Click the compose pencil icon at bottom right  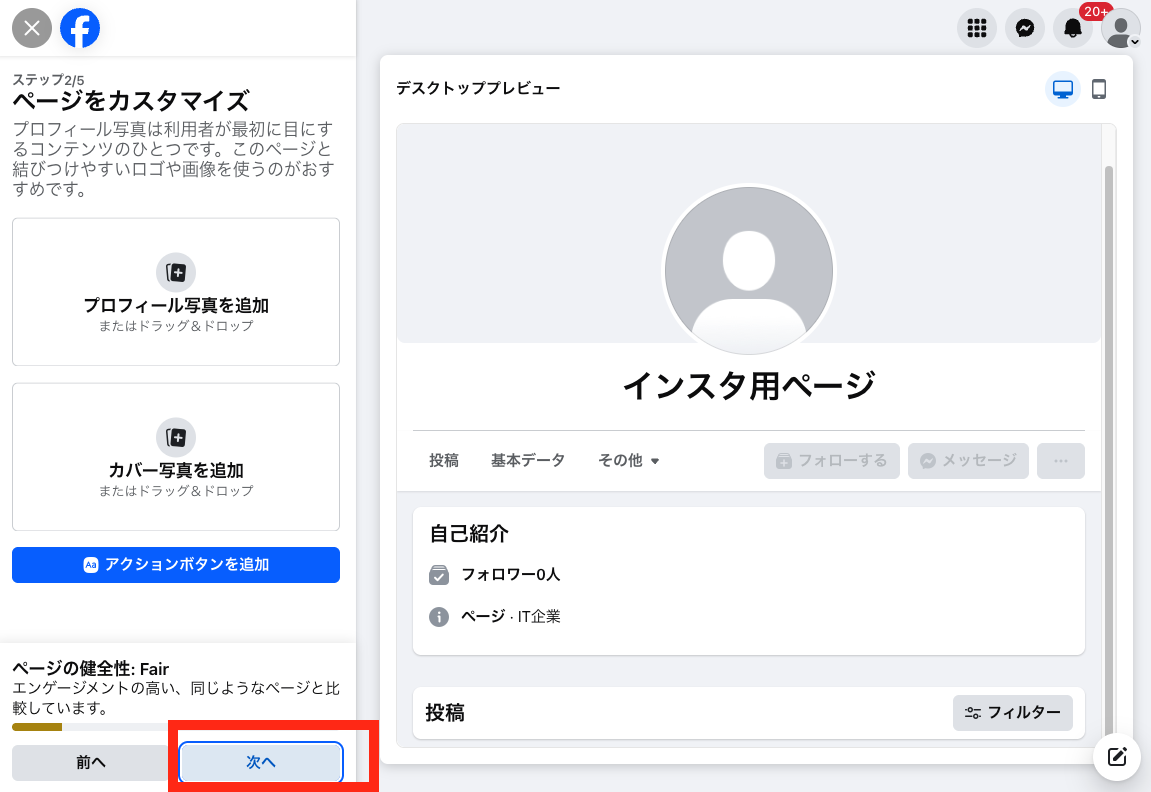coord(1116,757)
